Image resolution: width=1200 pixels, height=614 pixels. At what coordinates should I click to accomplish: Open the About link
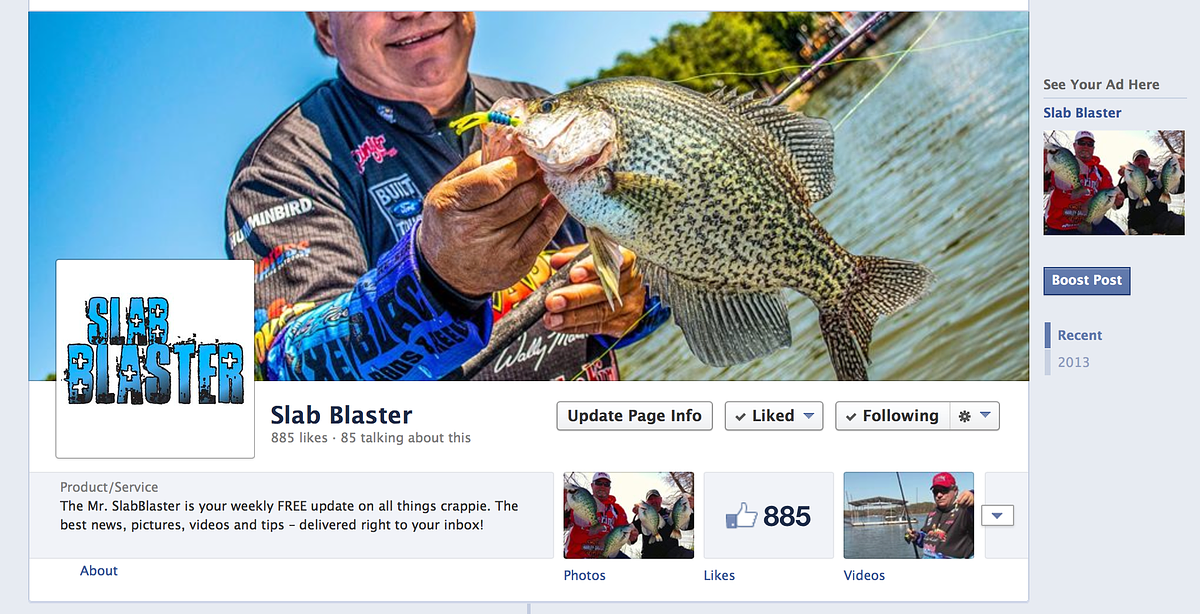click(99, 571)
